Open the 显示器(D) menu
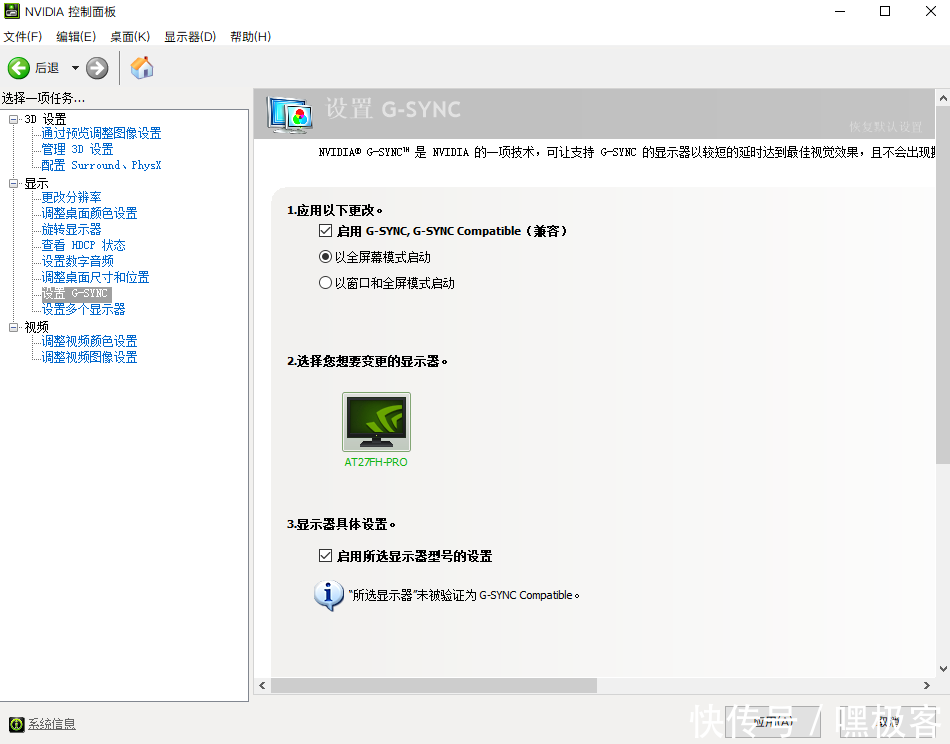 pyautogui.click(x=190, y=36)
